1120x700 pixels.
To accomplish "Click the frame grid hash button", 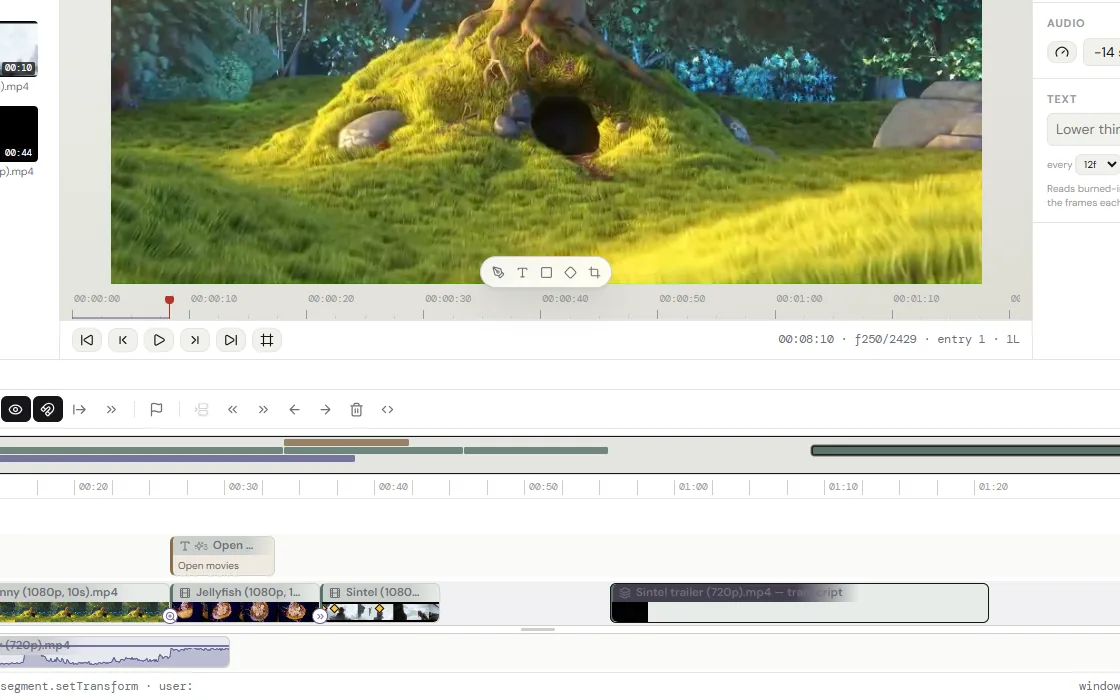I will (267, 340).
